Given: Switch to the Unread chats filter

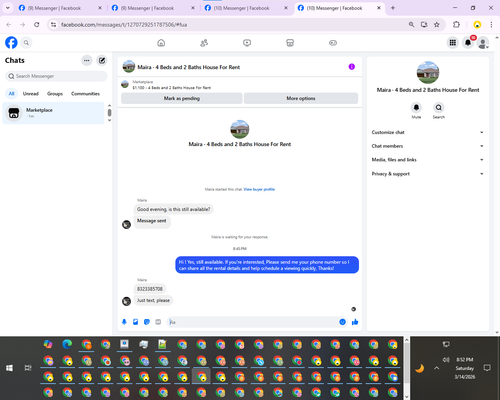Looking at the screenshot, I should tap(31, 94).
